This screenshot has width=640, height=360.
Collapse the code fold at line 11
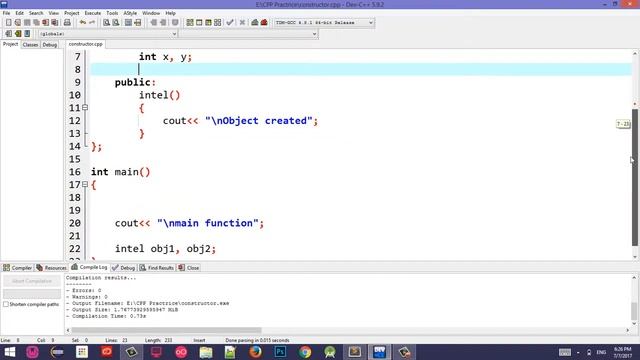point(85,108)
